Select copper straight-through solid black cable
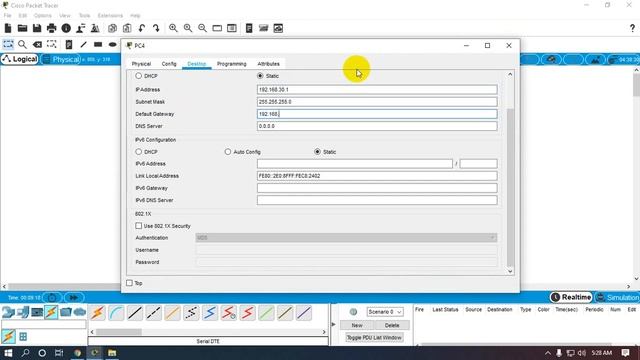 (x=135, y=313)
